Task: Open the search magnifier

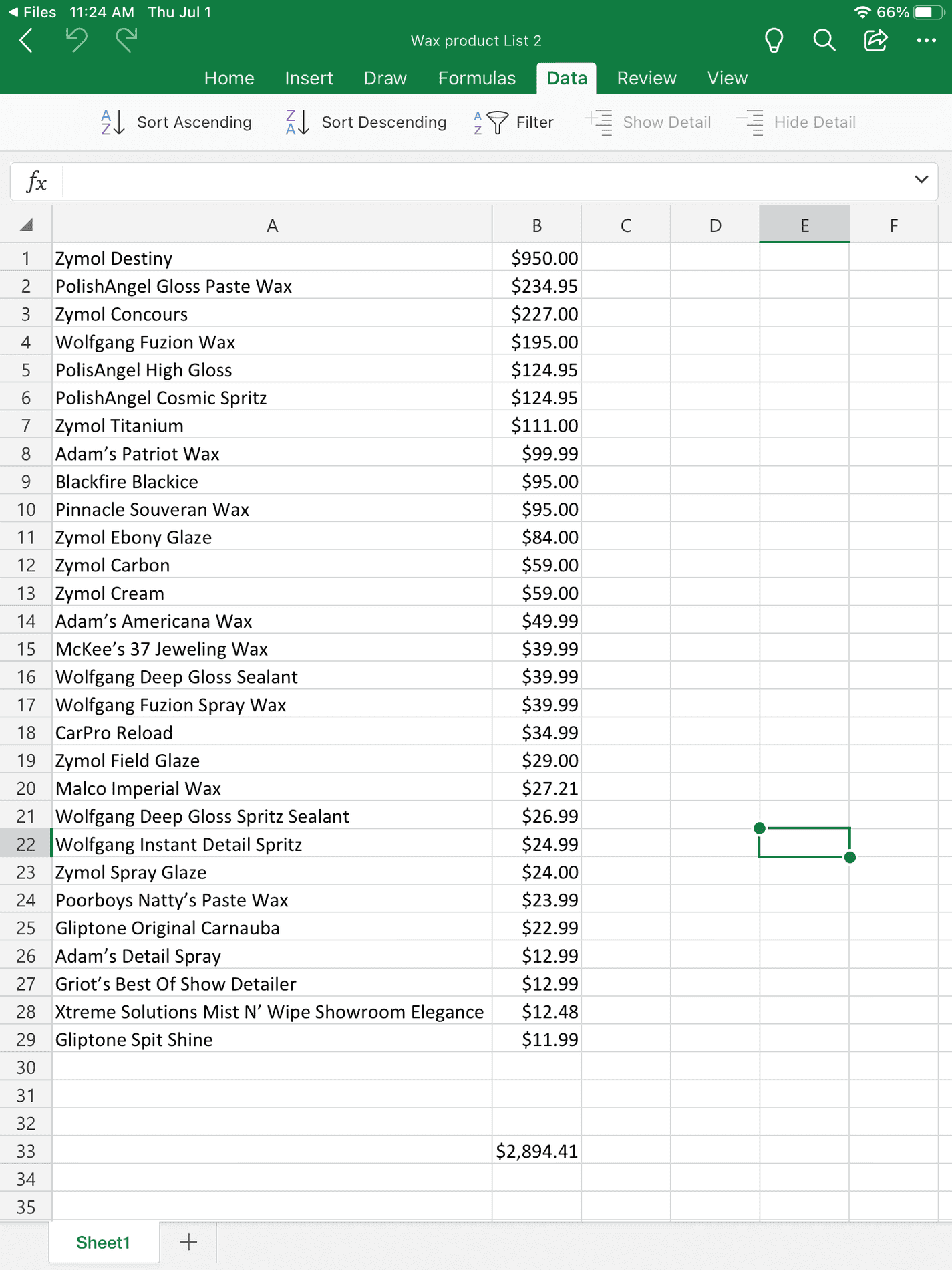Action: click(x=824, y=41)
